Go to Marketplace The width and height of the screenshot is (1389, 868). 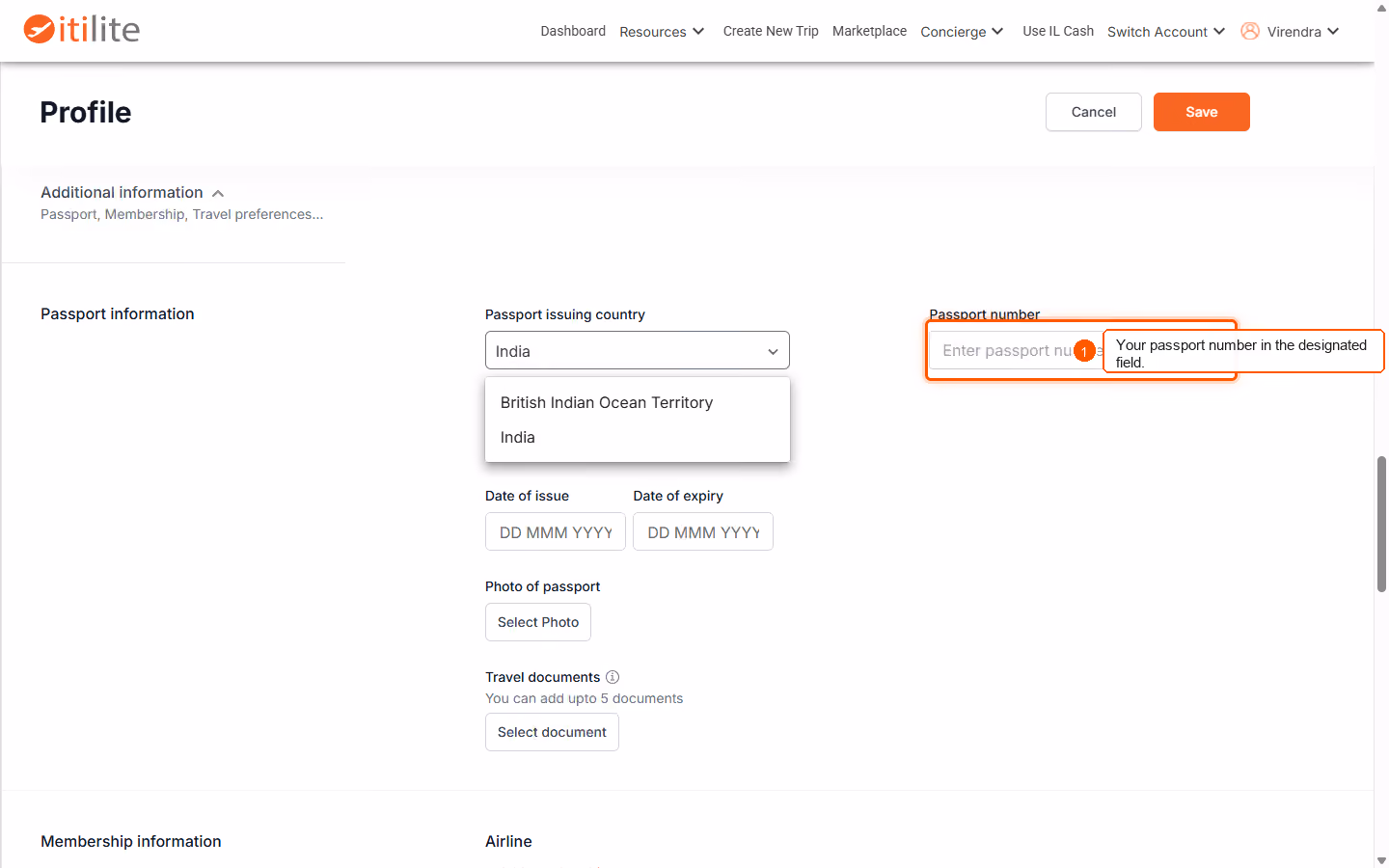point(869,31)
